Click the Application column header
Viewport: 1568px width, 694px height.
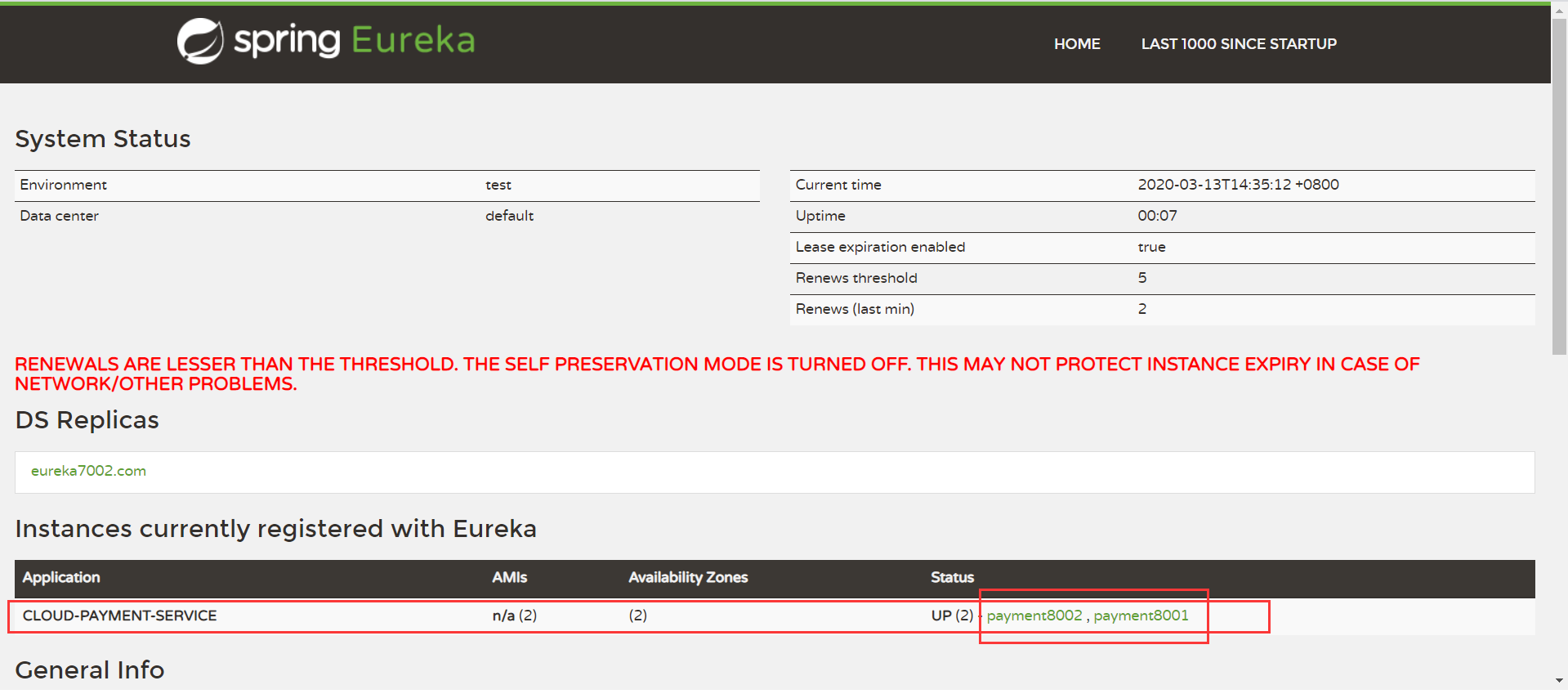coord(61,577)
